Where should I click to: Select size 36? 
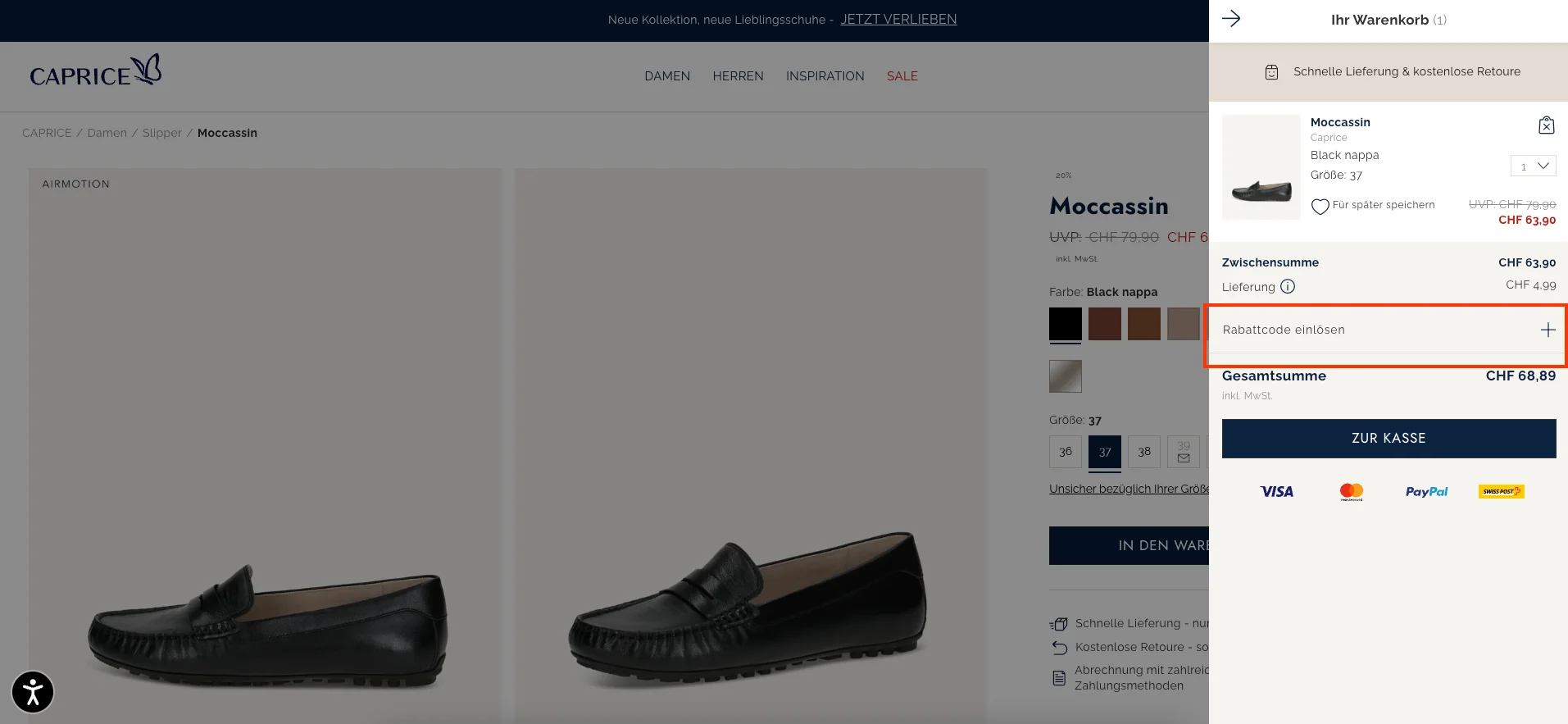(1065, 452)
